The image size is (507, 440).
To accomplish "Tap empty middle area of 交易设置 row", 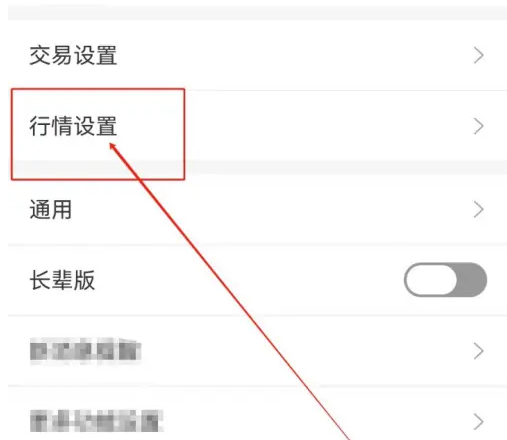I will 293,55.
